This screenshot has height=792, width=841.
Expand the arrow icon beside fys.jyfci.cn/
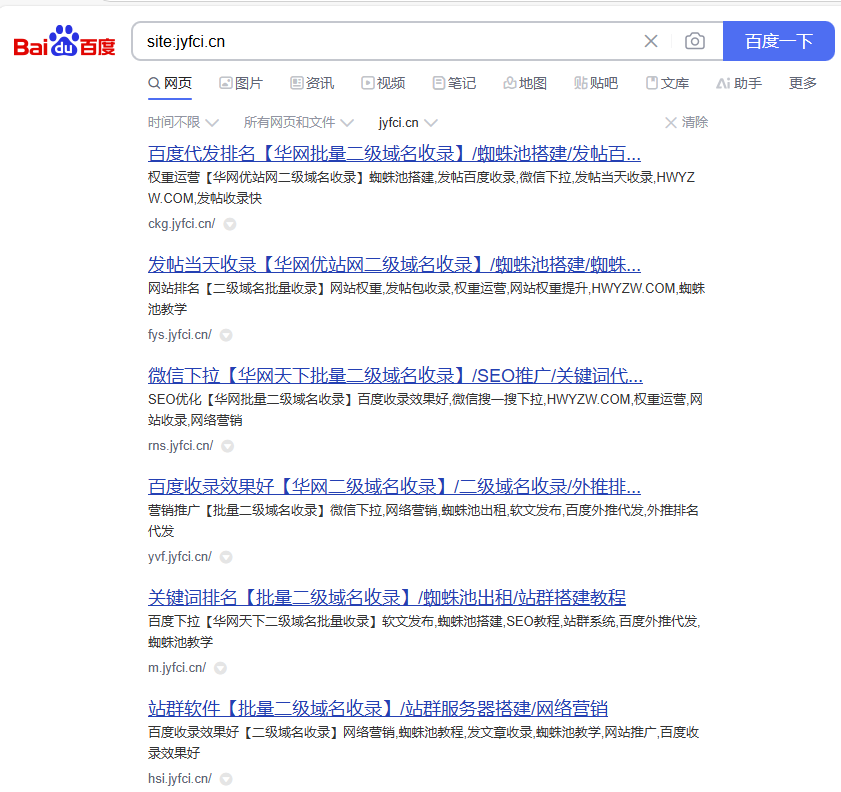click(226, 335)
